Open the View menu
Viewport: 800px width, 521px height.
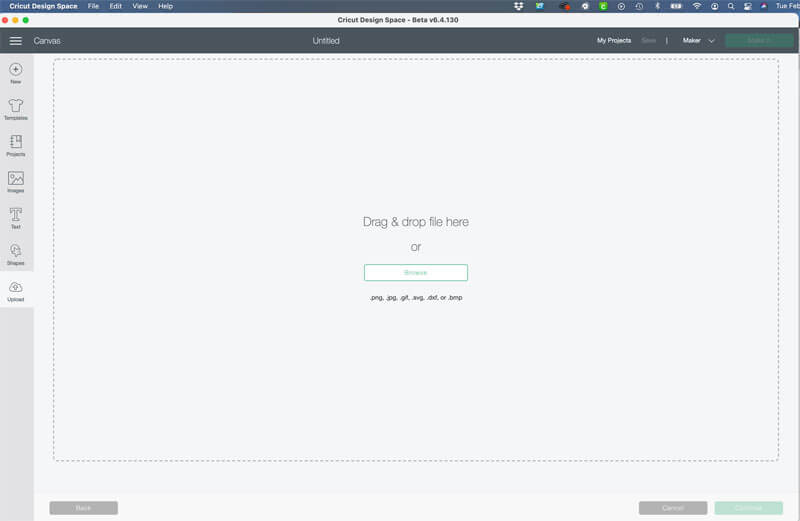pyautogui.click(x=140, y=6)
